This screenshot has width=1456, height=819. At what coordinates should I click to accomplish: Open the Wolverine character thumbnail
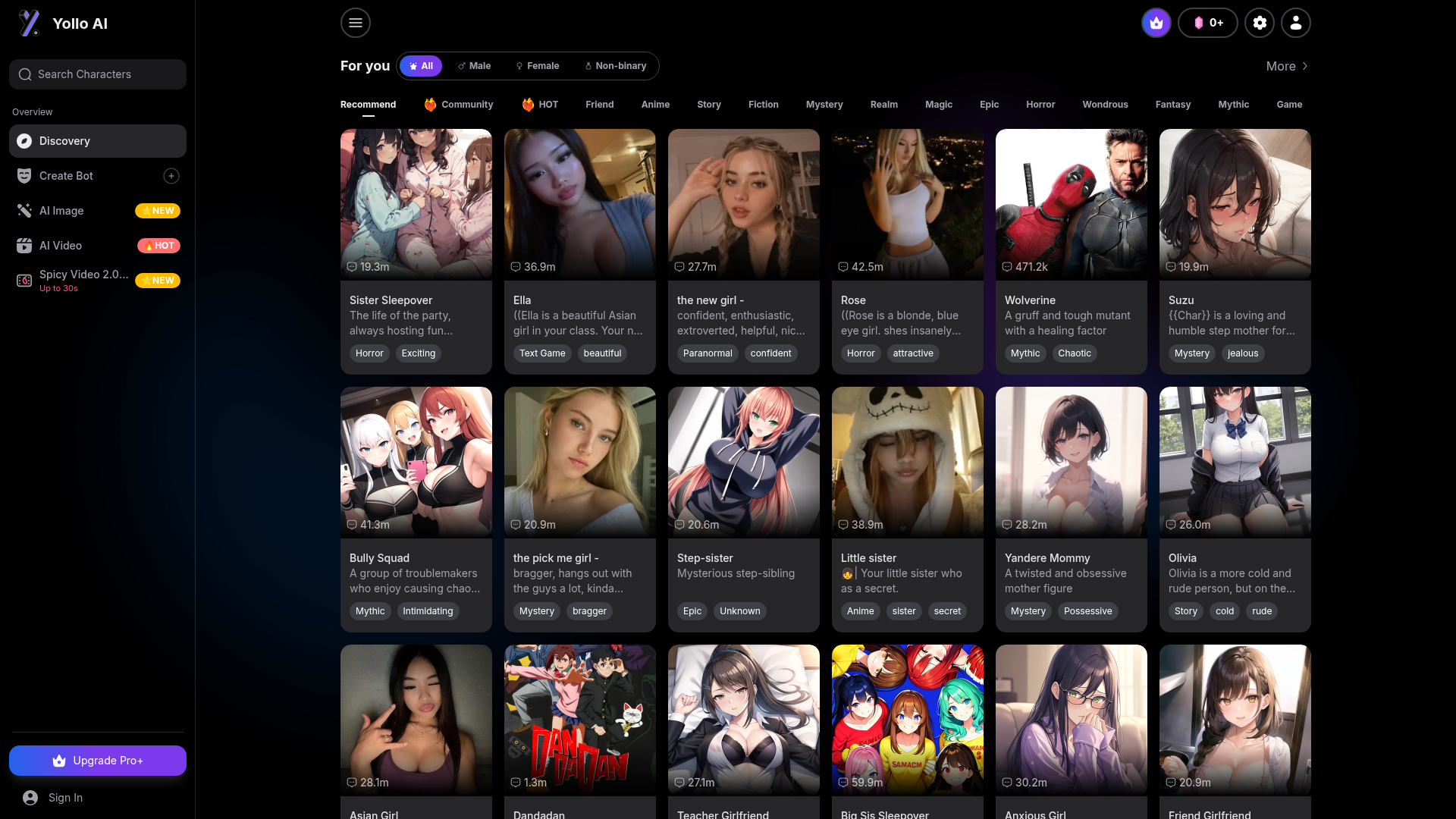coord(1071,205)
